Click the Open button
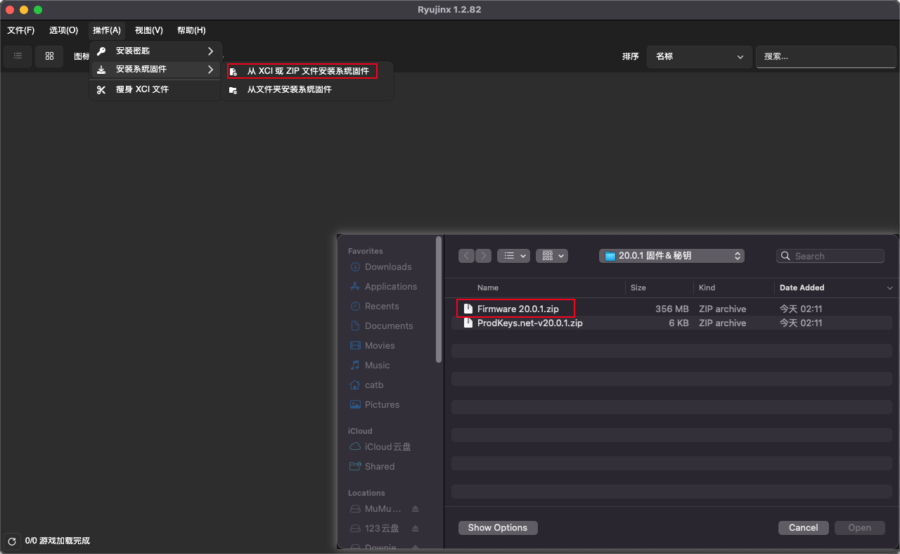 (859, 528)
